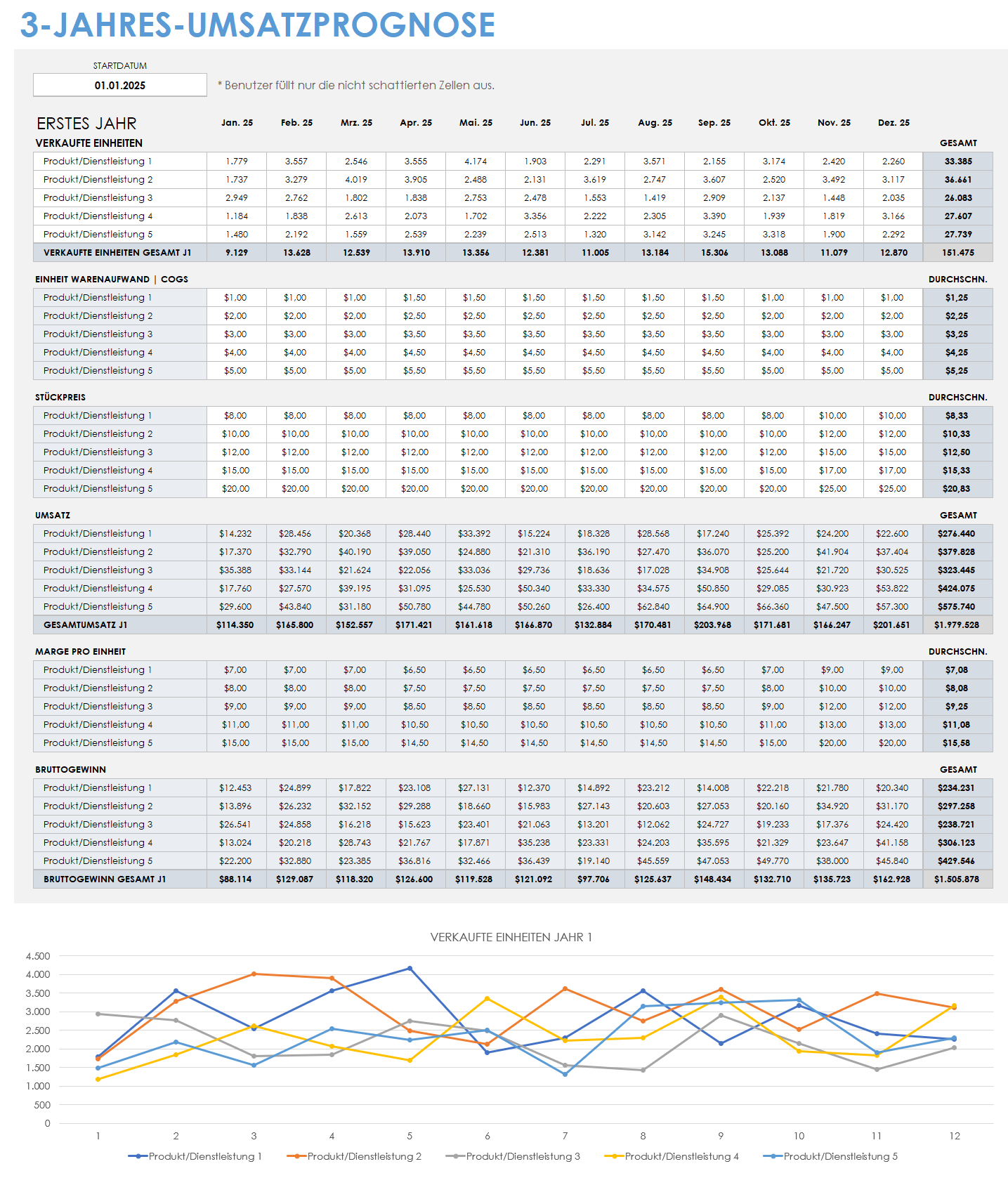Image resolution: width=1008 pixels, height=1178 pixels.
Task: Click legend entry Produkt/Dienstleistung 4
Action: click(672, 1156)
